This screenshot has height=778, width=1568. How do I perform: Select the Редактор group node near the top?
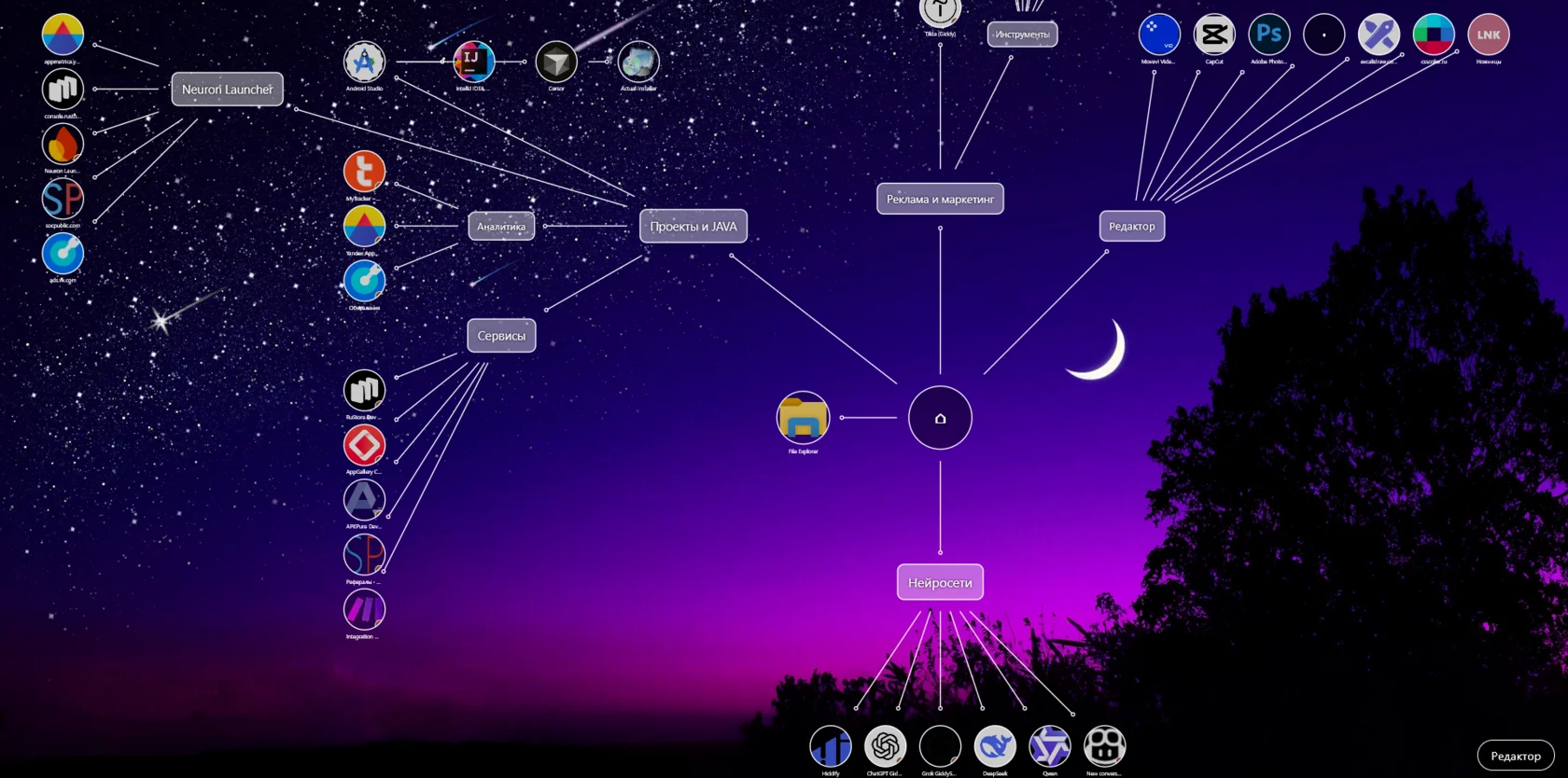click(x=1132, y=227)
